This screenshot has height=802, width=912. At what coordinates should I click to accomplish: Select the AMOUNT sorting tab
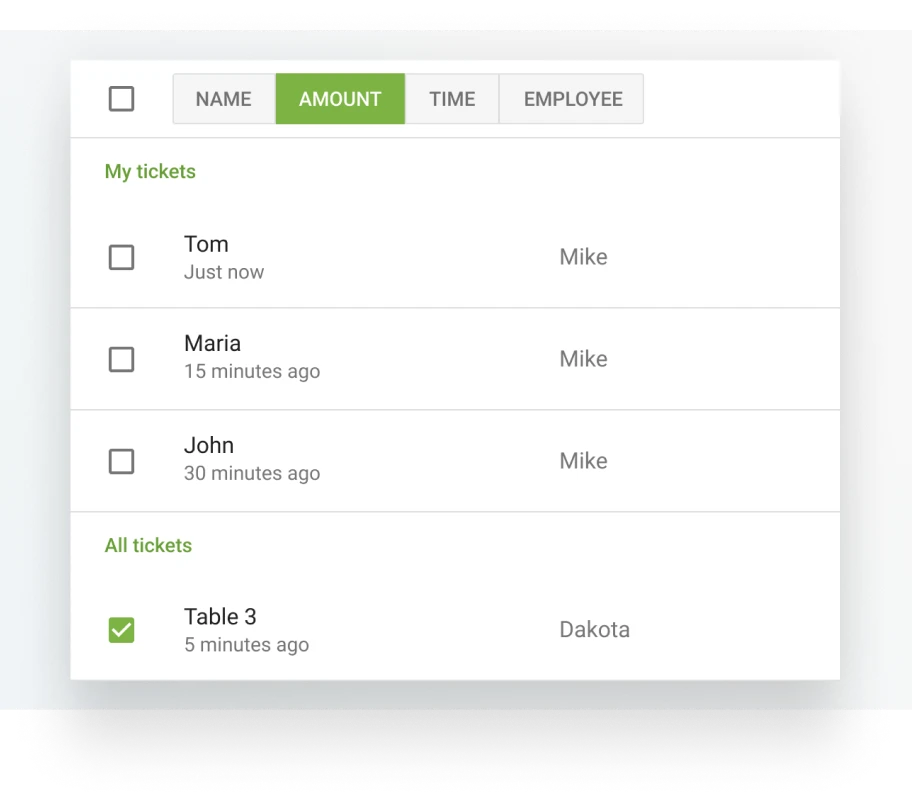340,98
